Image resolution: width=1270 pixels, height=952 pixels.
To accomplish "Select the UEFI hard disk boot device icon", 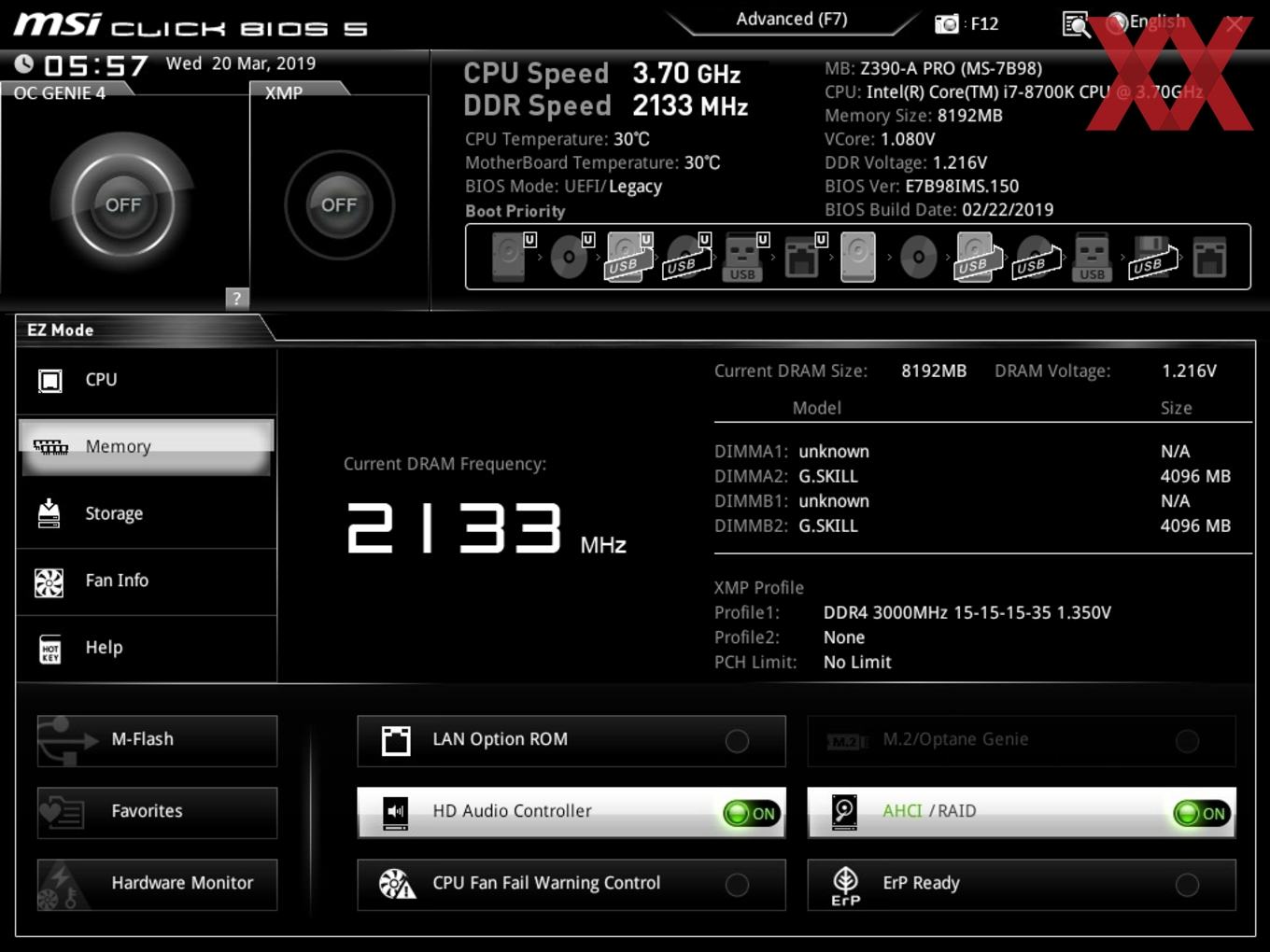I will click(x=513, y=257).
